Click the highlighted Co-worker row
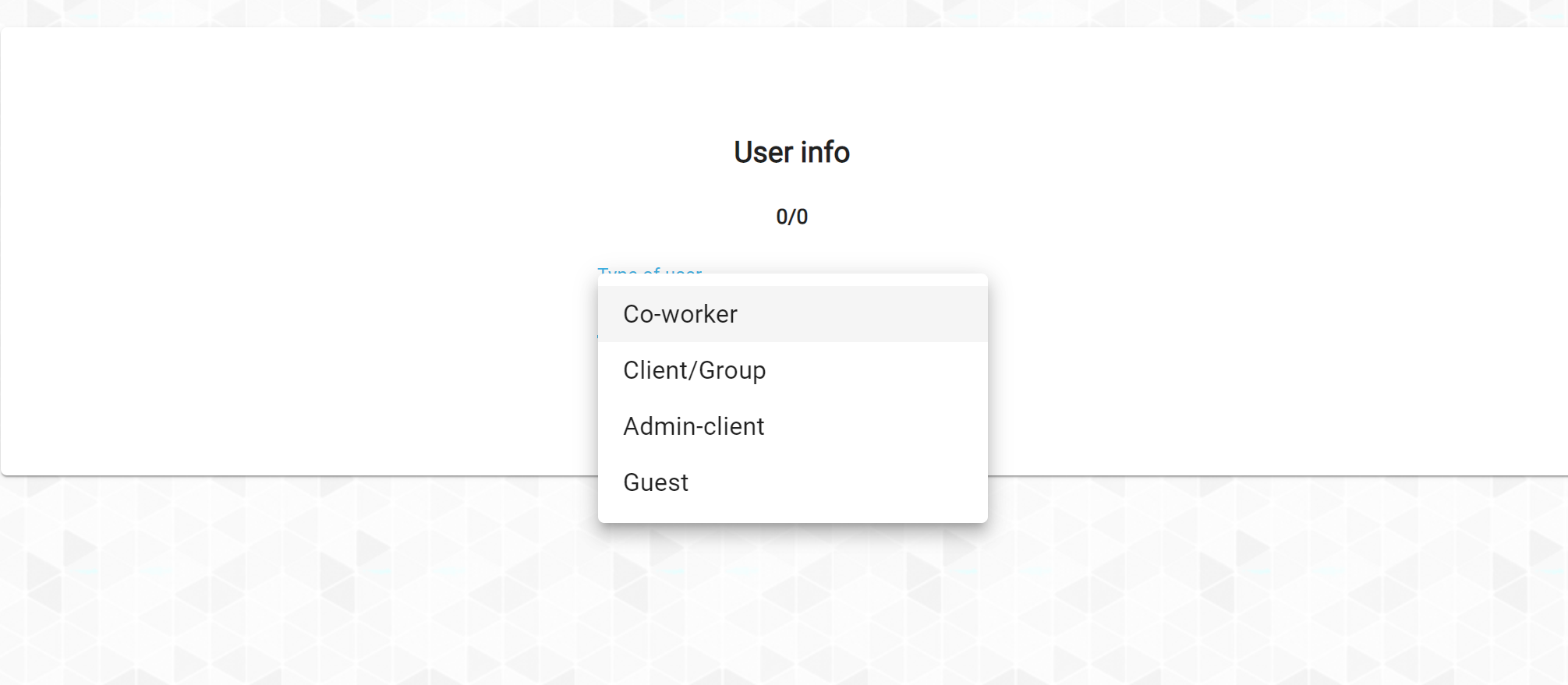This screenshot has height=685, width=1568. point(792,314)
